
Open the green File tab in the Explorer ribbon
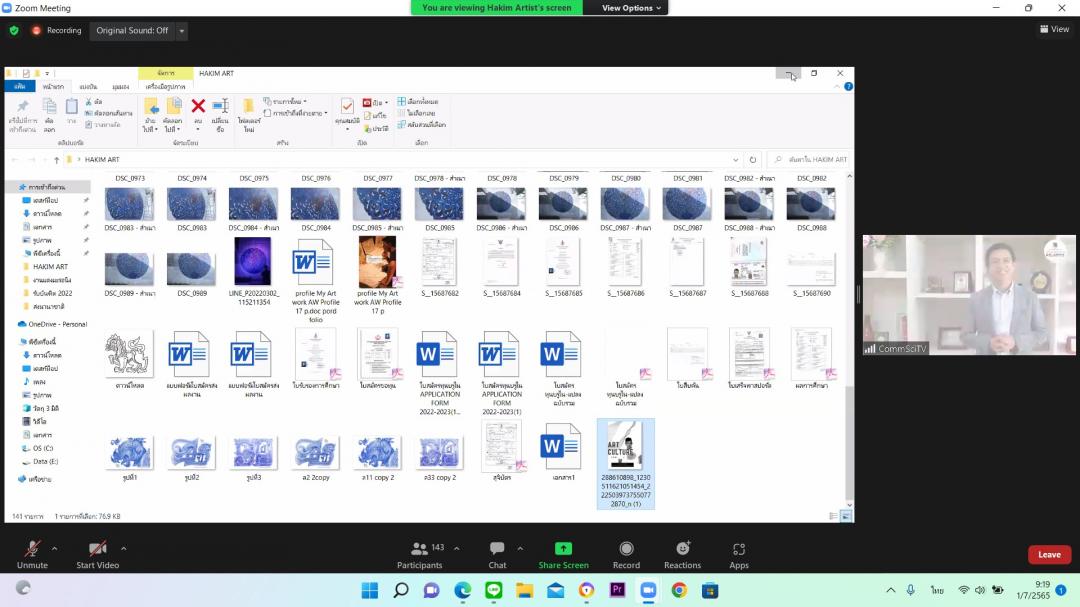(19, 86)
